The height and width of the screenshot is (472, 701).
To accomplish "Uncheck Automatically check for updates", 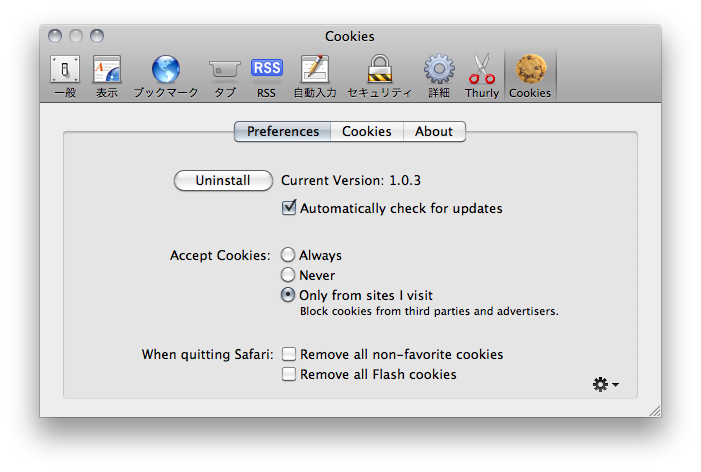I will pos(289,208).
